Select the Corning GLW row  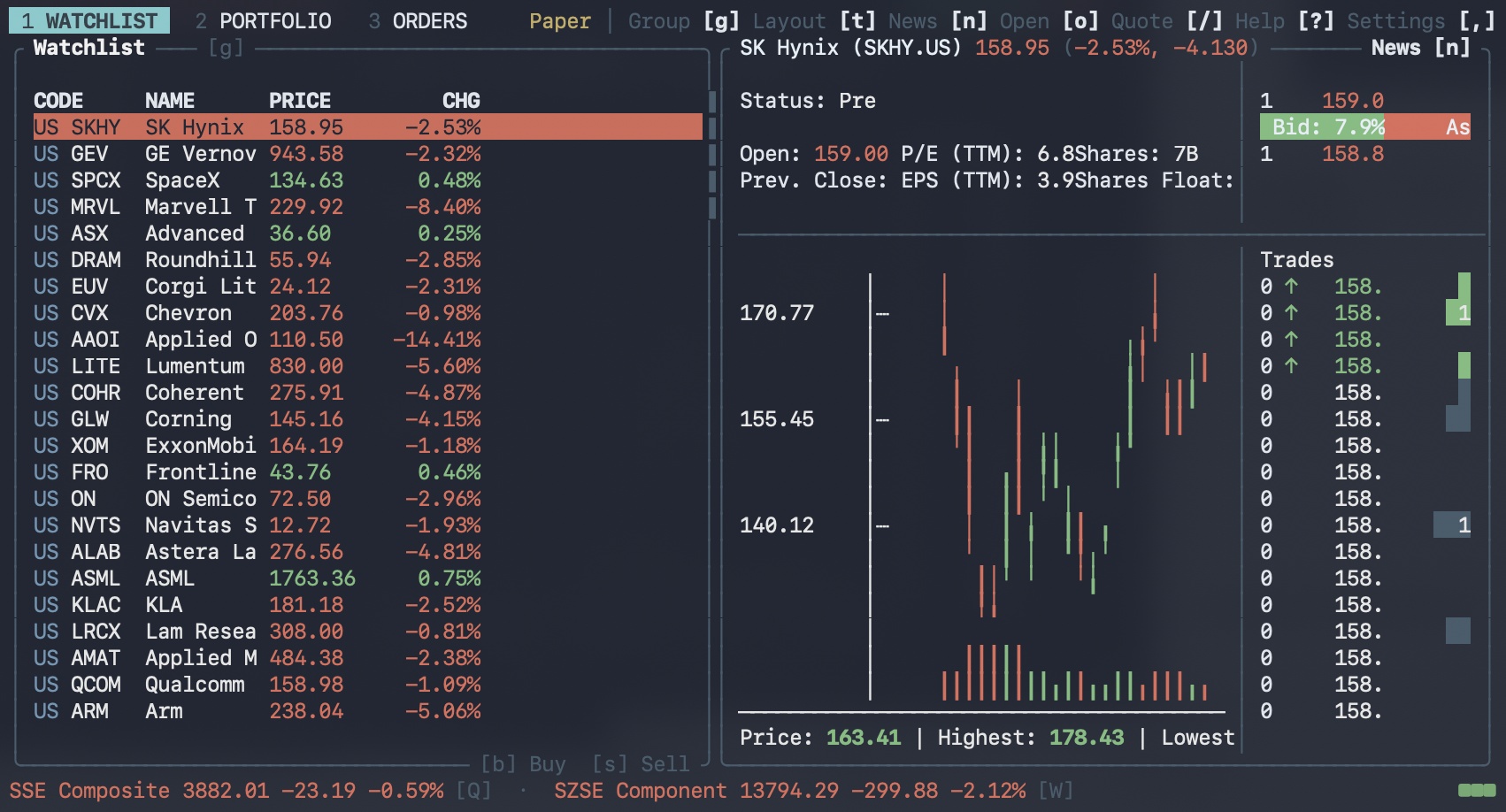coord(368,418)
